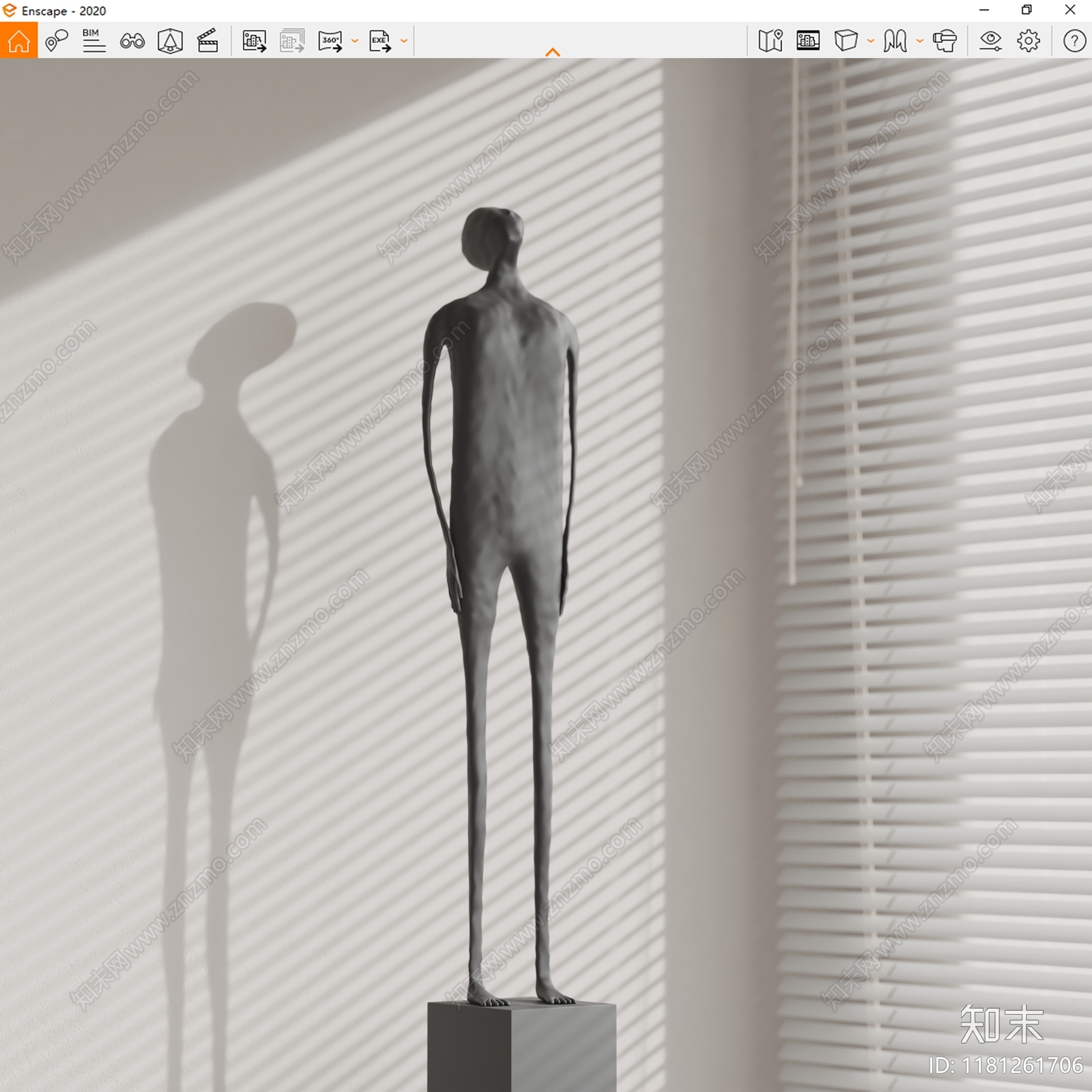Screen dimensions: 1092x1092
Task: Export a 360° mono panorama
Action: pyautogui.click(x=330, y=41)
